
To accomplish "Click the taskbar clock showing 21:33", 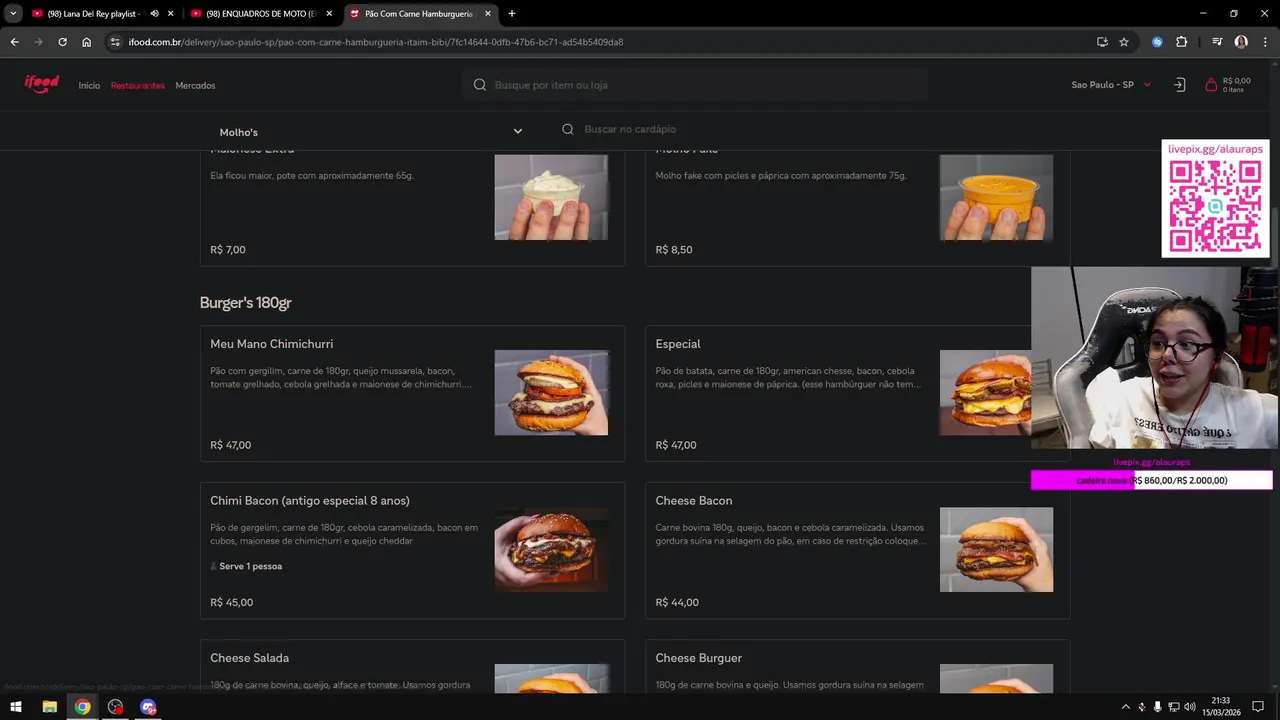I will (x=1220, y=707).
